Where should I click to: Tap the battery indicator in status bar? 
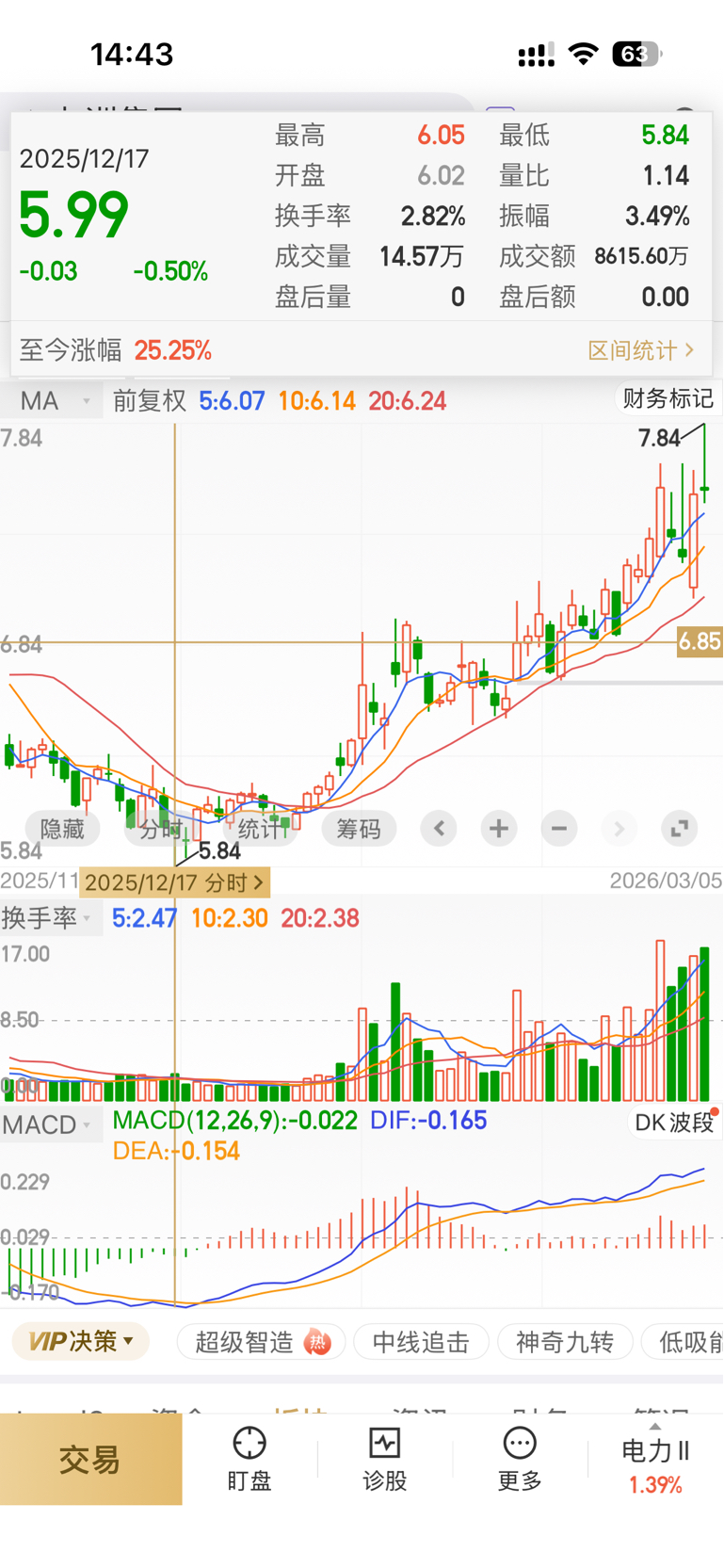[637, 55]
